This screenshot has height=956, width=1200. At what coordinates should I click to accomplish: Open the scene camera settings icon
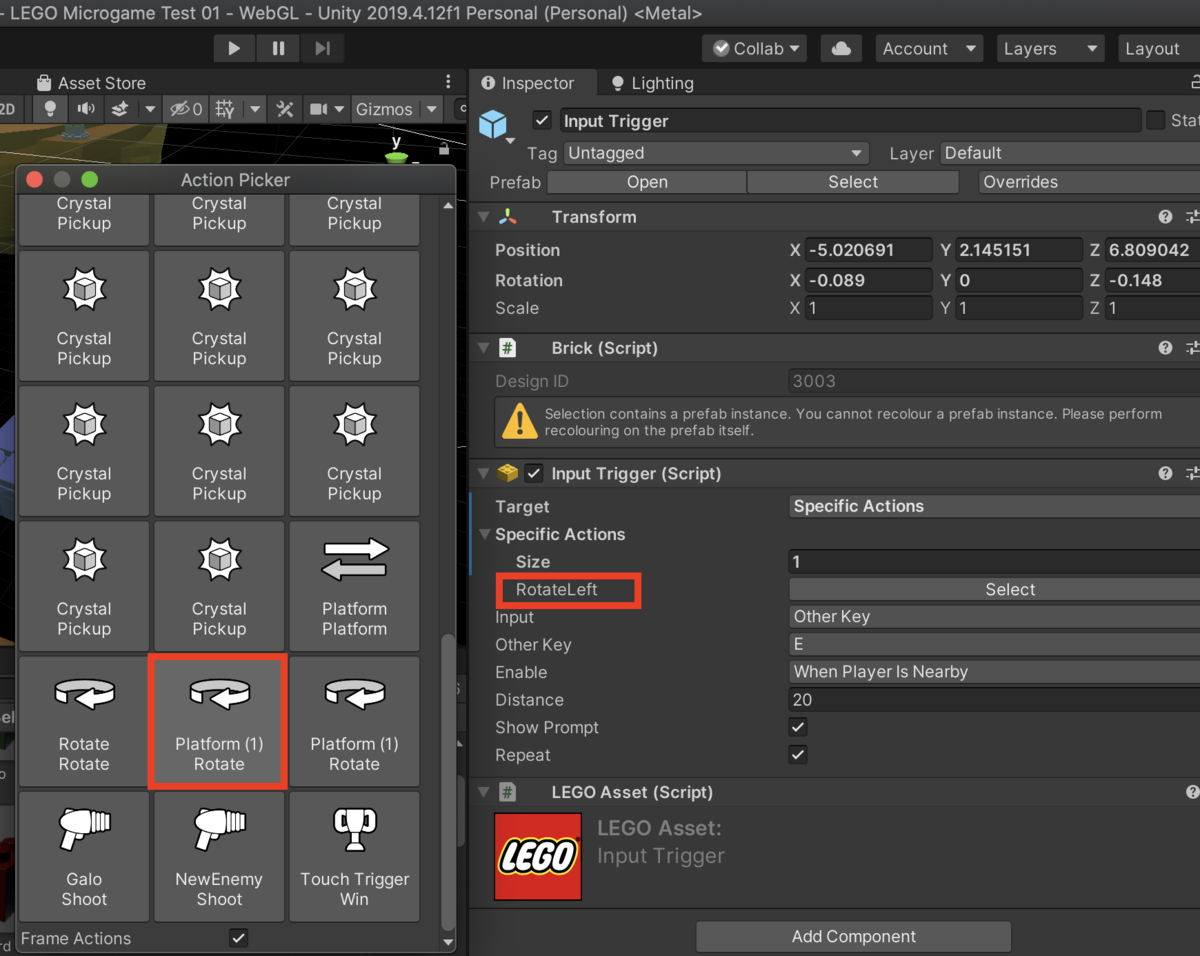click(318, 109)
